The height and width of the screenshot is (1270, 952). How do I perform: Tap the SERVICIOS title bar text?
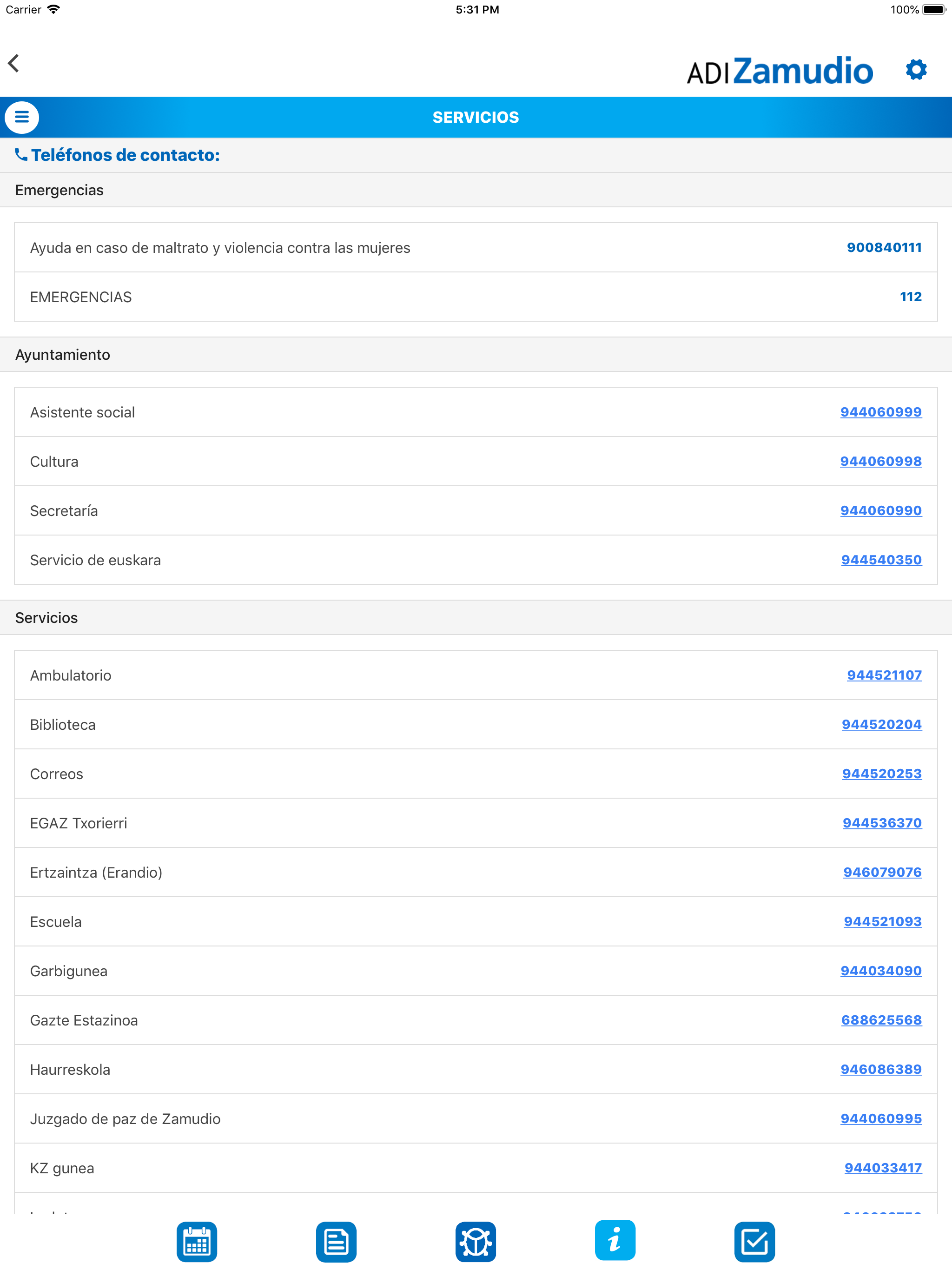[476, 117]
